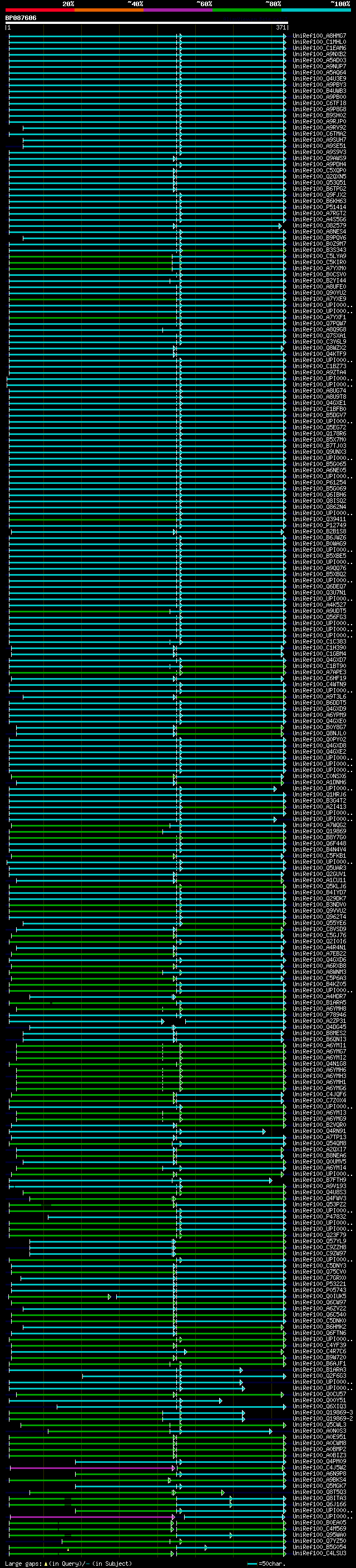
Task: Select the UniRef100_Q4U3E9 label
Action: click(319, 78)
